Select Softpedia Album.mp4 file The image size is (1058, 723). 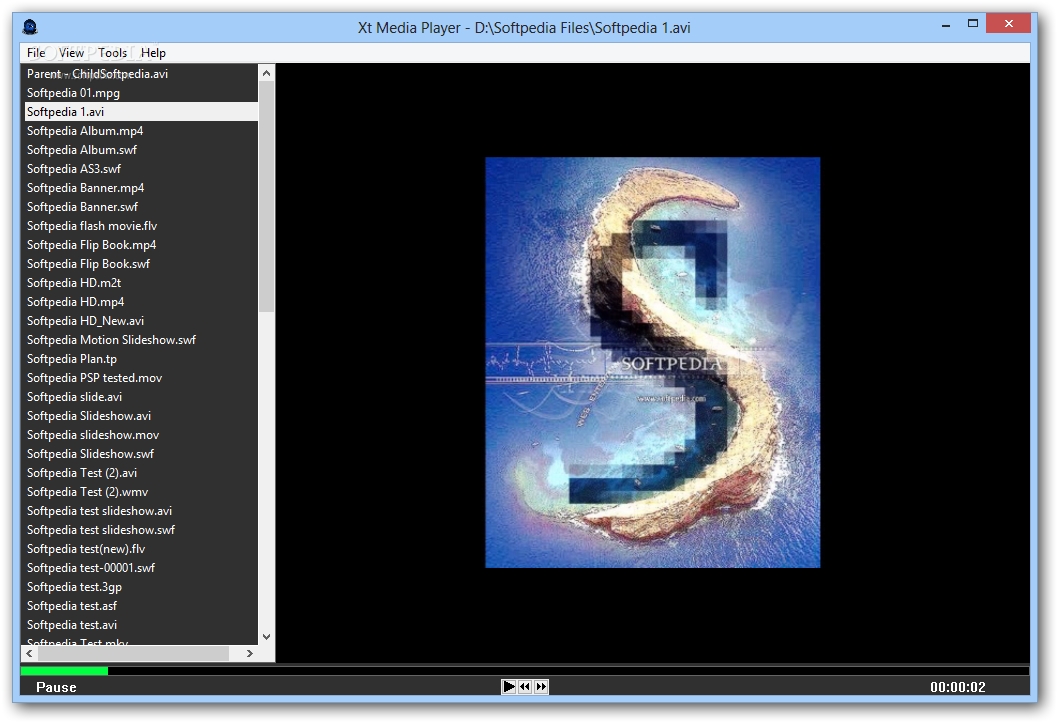click(x=141, y=131)
